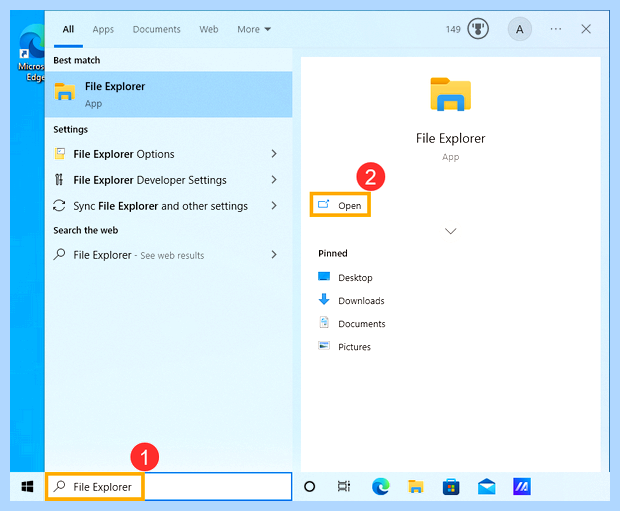
Task: Click the web search magnifier icon
Action: click(x=59, y=254)
